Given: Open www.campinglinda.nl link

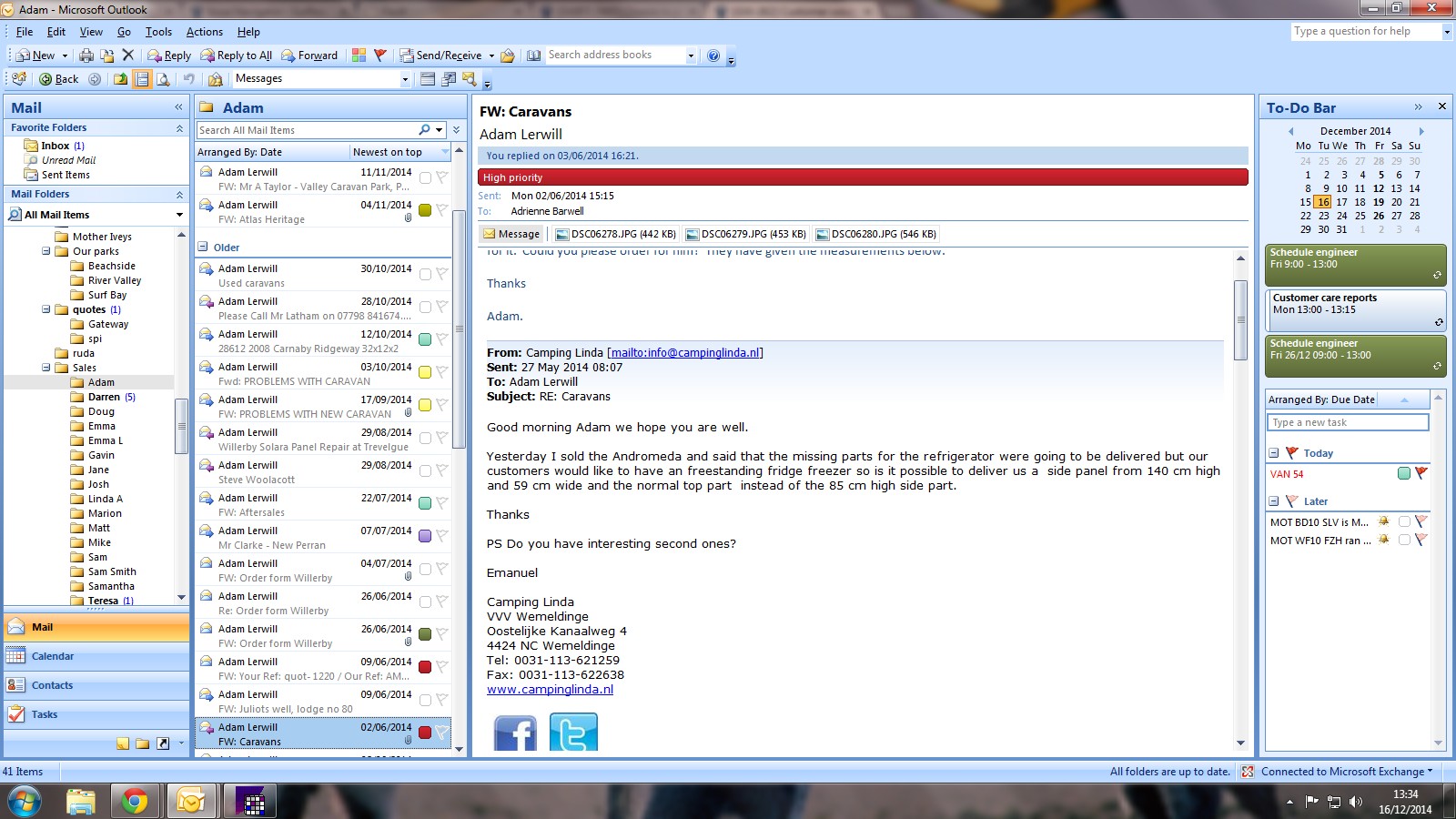Looking at the screenshot, I should pos(550,690).
